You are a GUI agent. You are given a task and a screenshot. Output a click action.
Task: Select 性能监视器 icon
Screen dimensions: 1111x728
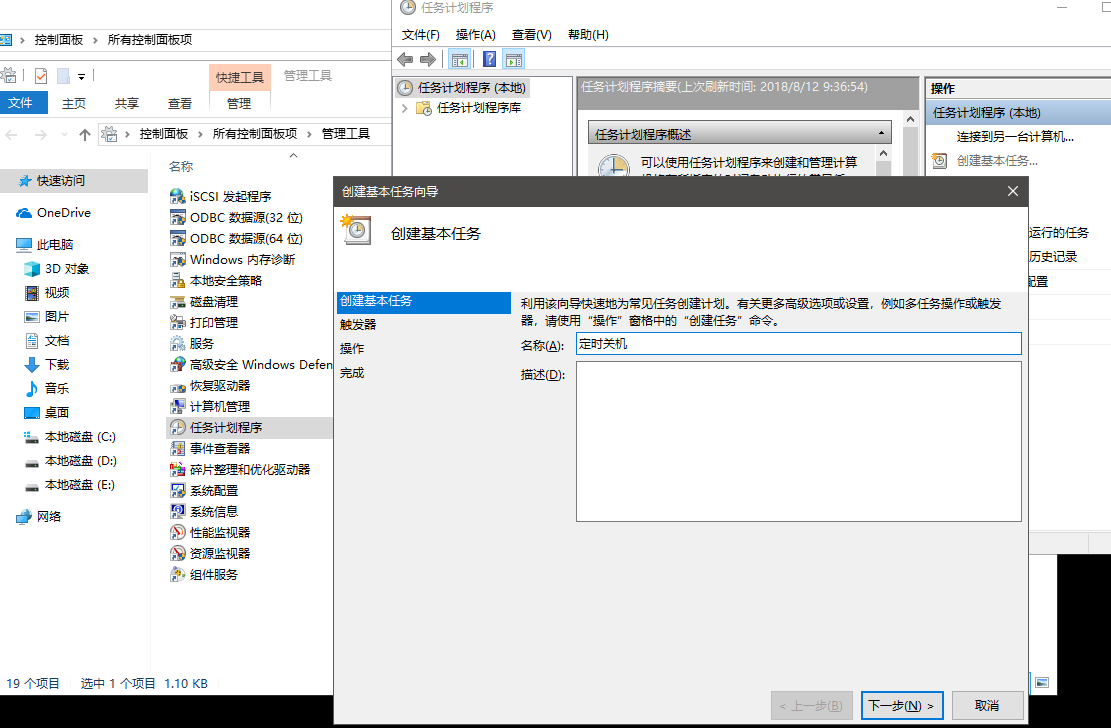coord(178,532)
